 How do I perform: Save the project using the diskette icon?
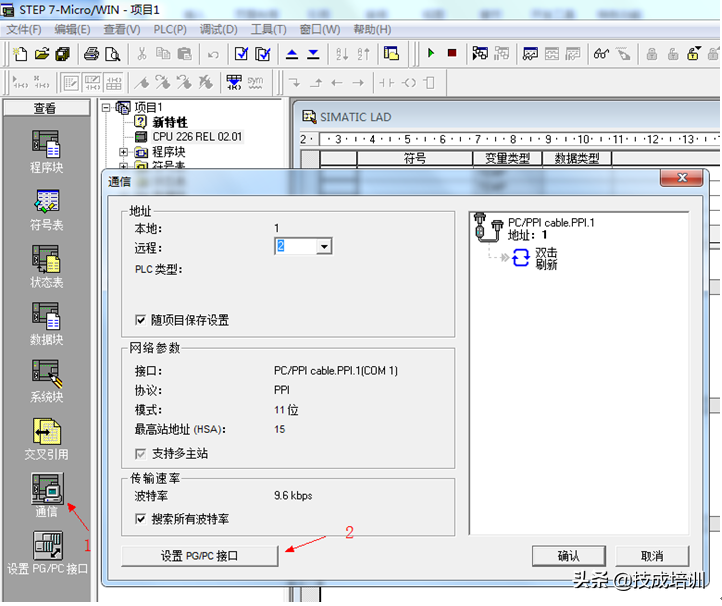(x=62, y=54)
